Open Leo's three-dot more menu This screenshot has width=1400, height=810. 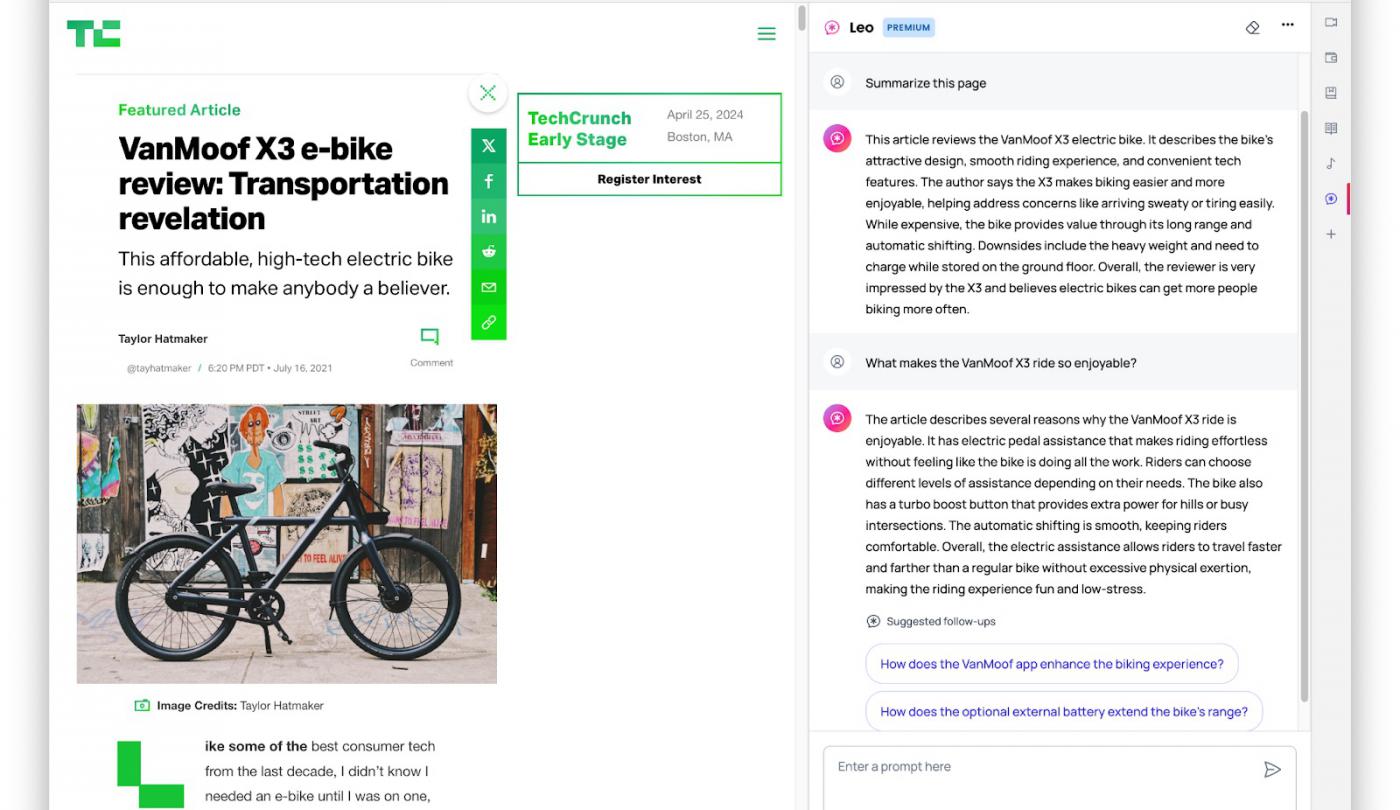(x=1288, y=26)
